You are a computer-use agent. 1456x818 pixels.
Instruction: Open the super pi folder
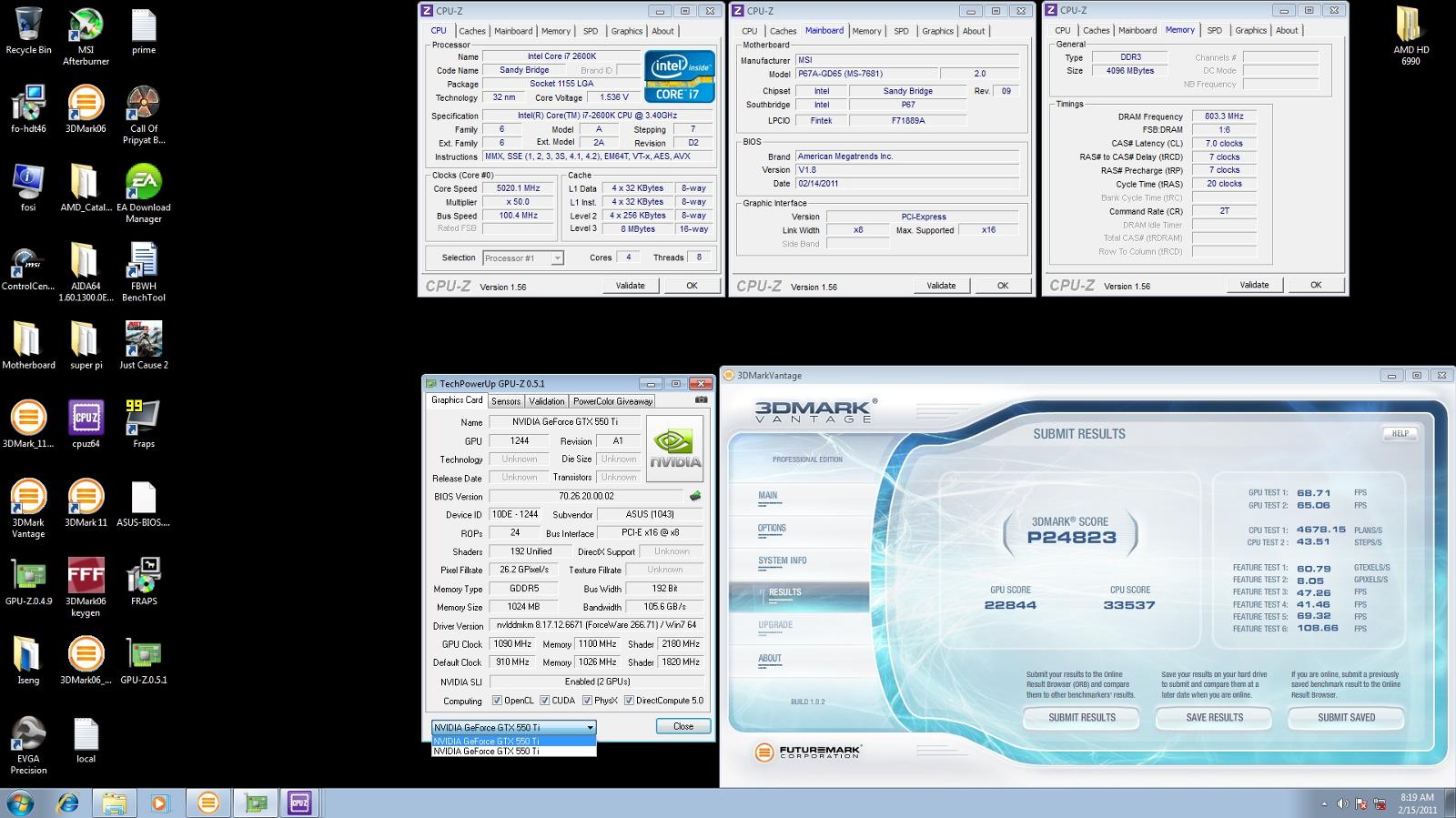[86, 346]
